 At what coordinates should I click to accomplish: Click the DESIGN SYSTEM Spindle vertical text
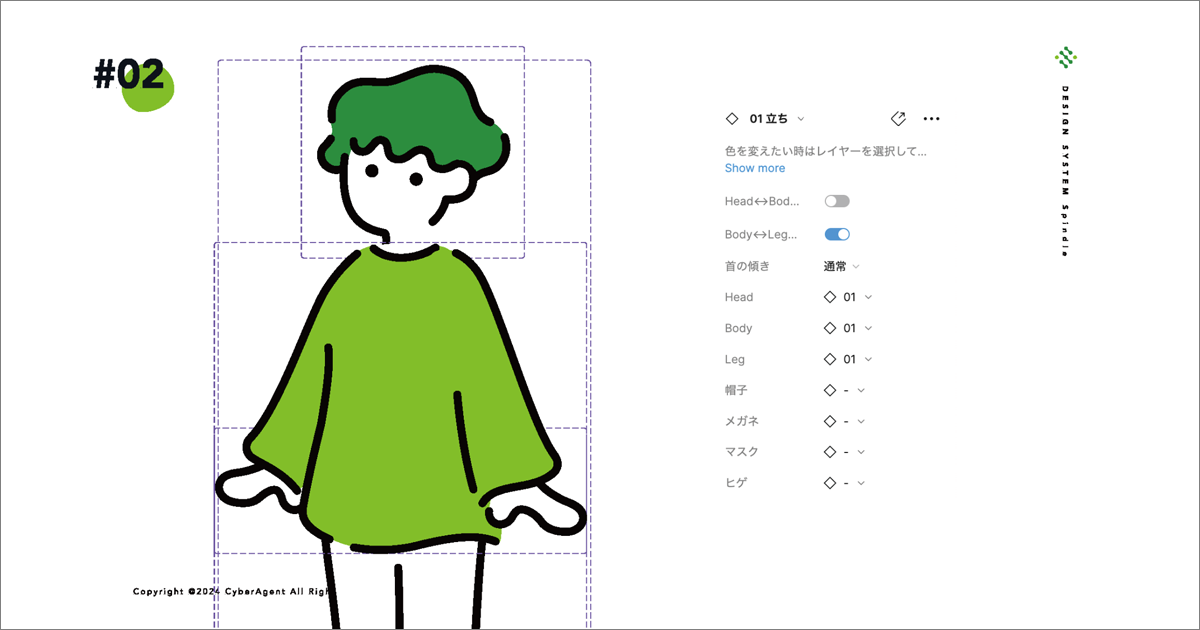point(1066,172)
